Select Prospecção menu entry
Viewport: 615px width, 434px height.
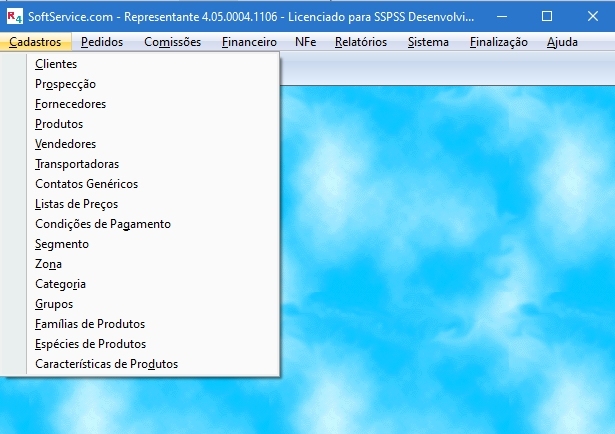[x=65, y=84]
